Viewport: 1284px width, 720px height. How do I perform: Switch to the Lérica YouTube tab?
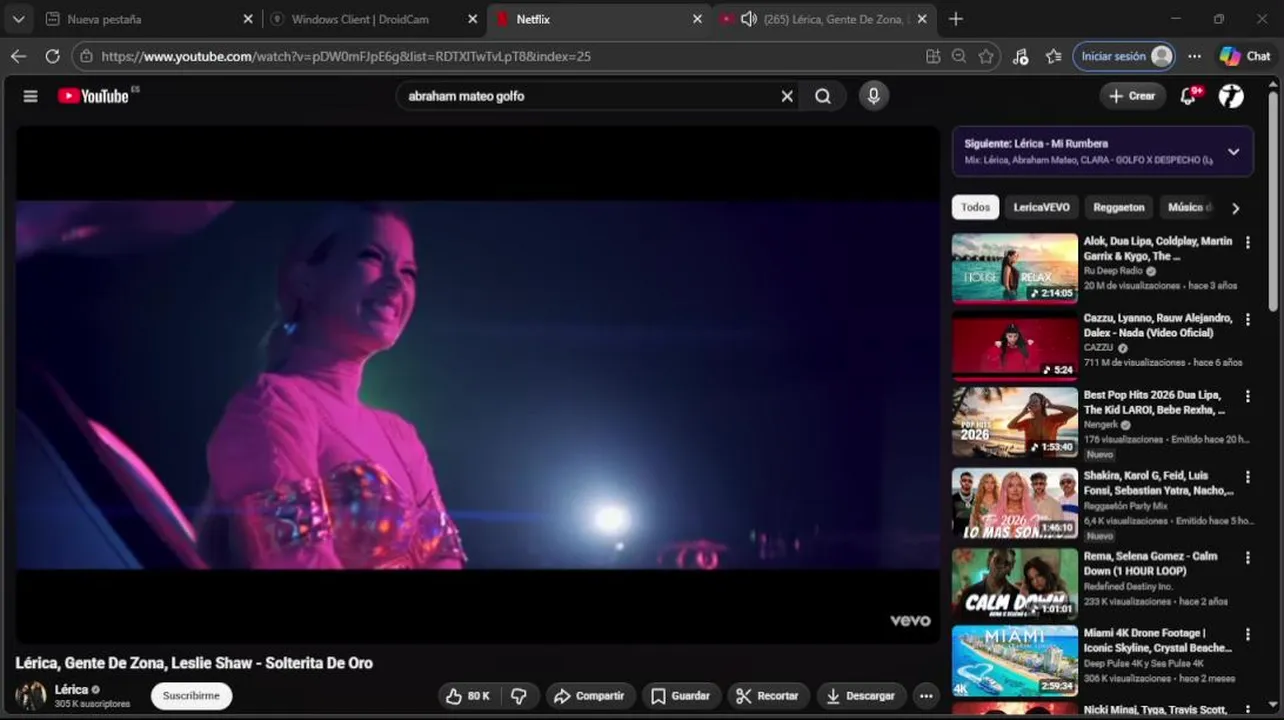[823, 19]
